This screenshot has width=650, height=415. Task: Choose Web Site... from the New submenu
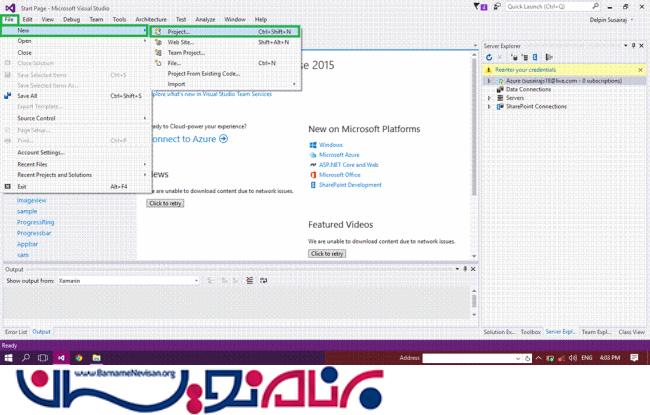coord(226,42)
